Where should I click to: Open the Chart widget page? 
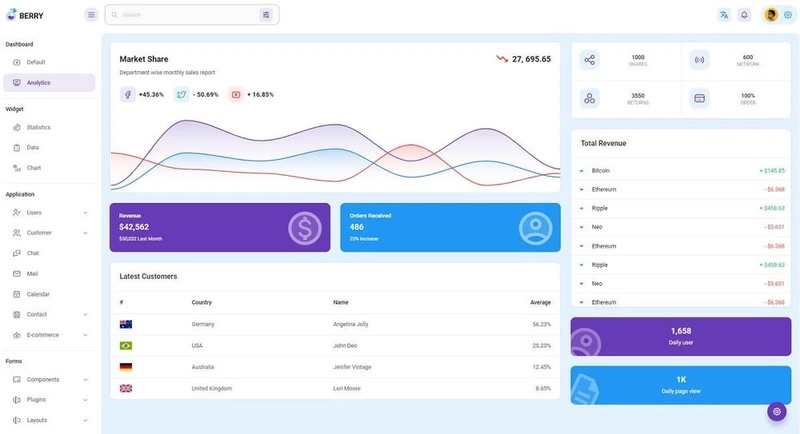(x=49, y=168)
